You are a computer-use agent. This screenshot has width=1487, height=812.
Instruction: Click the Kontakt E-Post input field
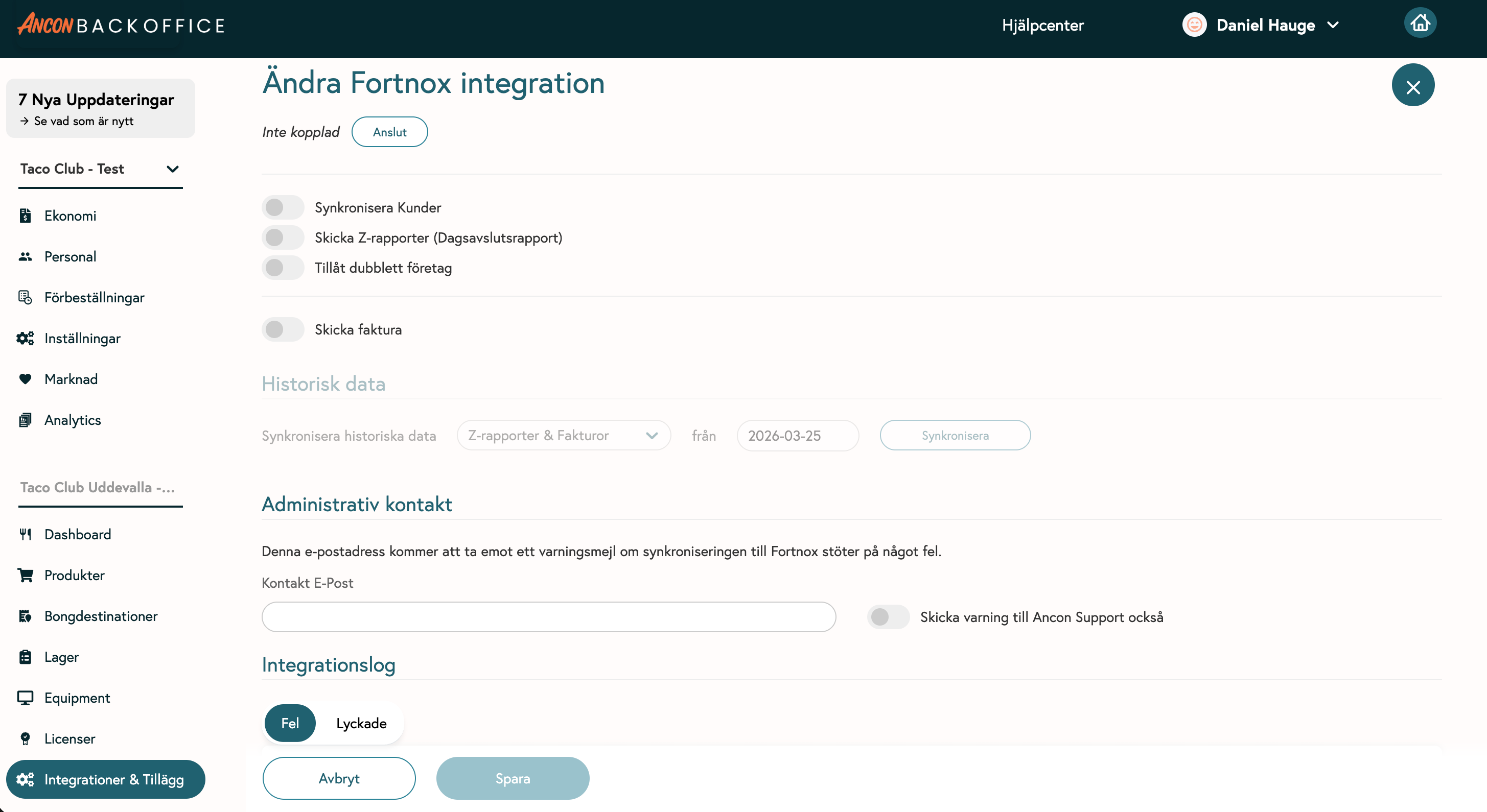pos(548,617)
